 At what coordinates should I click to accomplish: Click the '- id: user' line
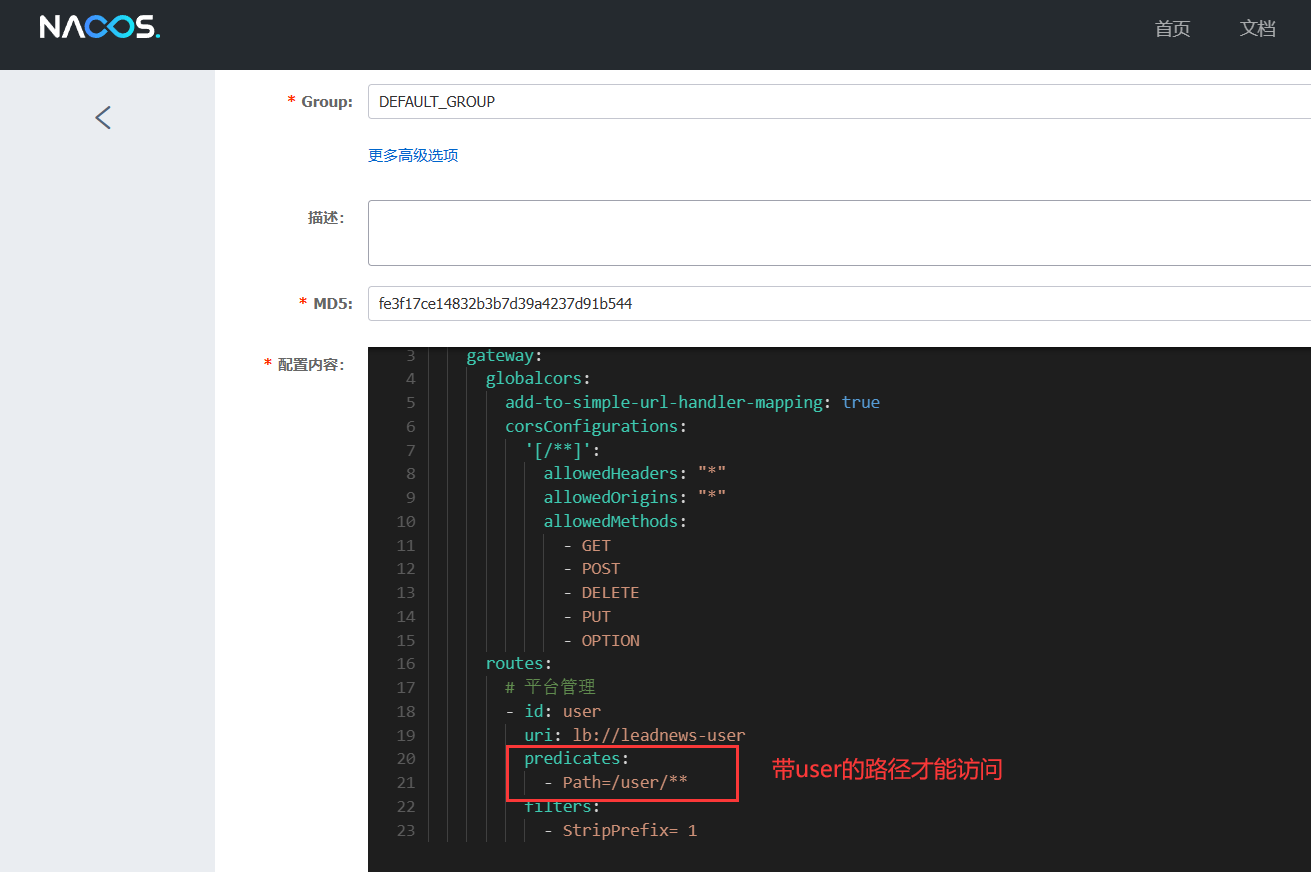[x=553, y=711]
